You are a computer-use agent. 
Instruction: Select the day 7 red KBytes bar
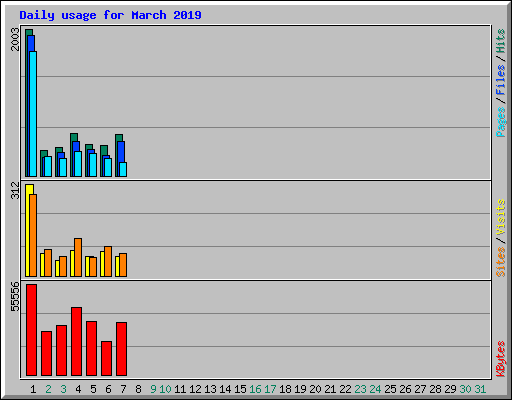point(121,349)
